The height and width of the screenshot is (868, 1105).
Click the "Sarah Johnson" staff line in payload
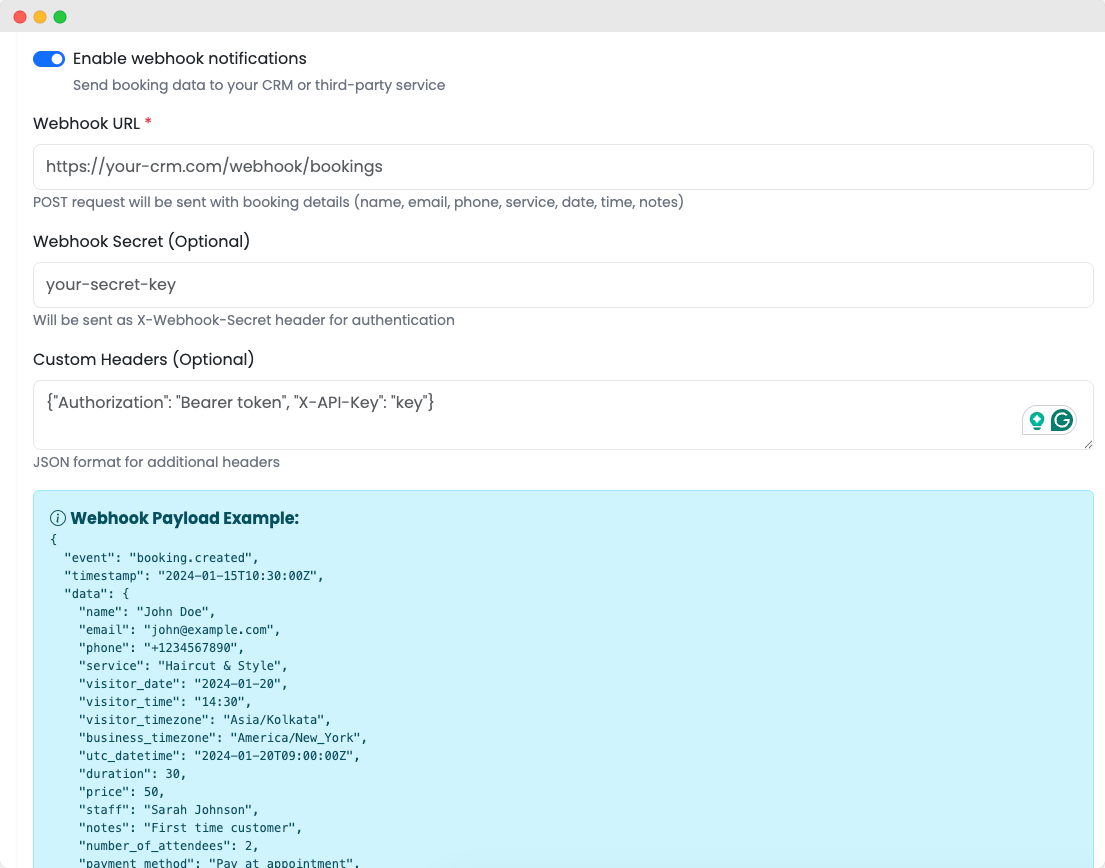tap(168, 810)
